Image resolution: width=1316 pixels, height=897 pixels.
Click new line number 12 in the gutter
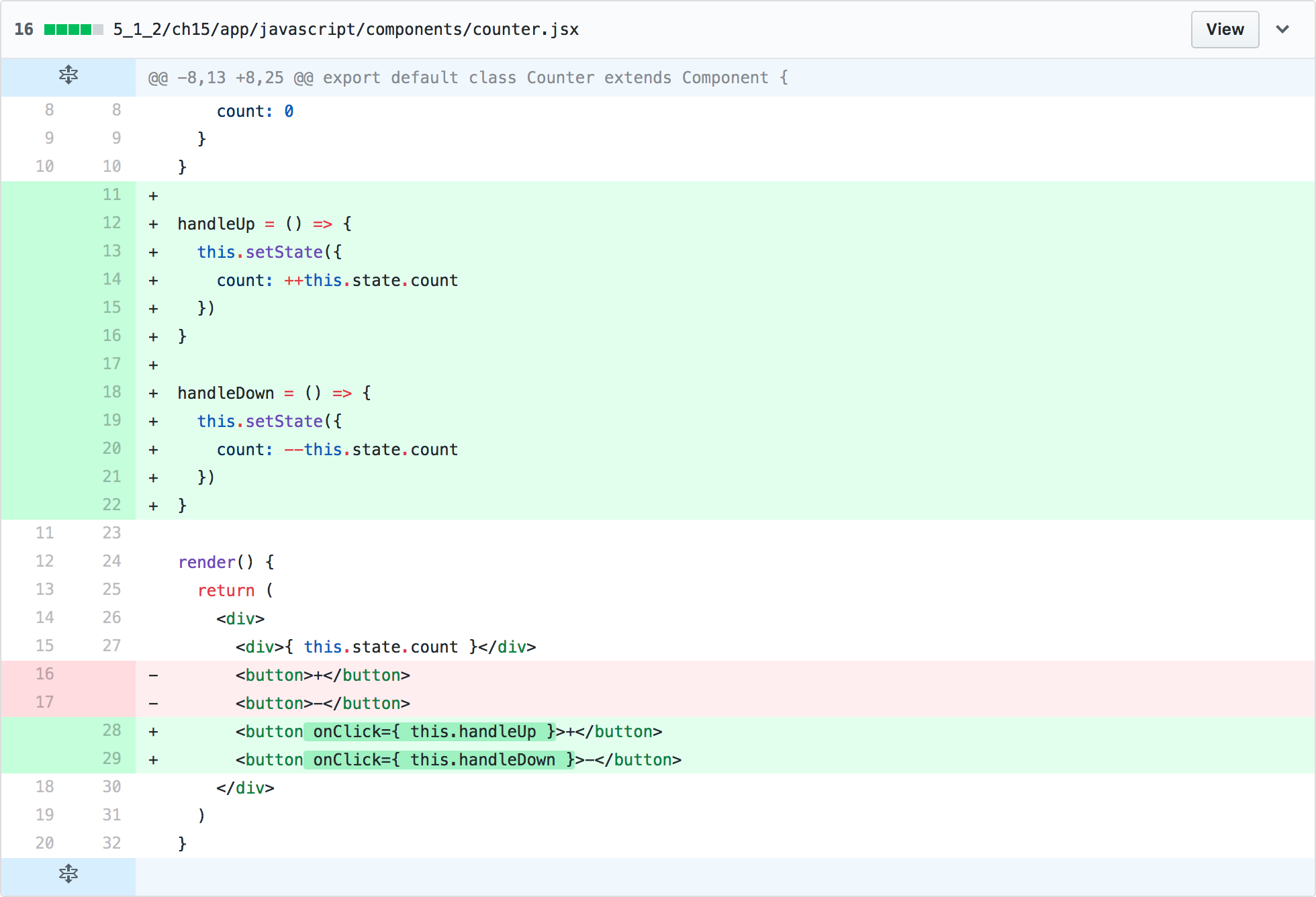(111, 223)
